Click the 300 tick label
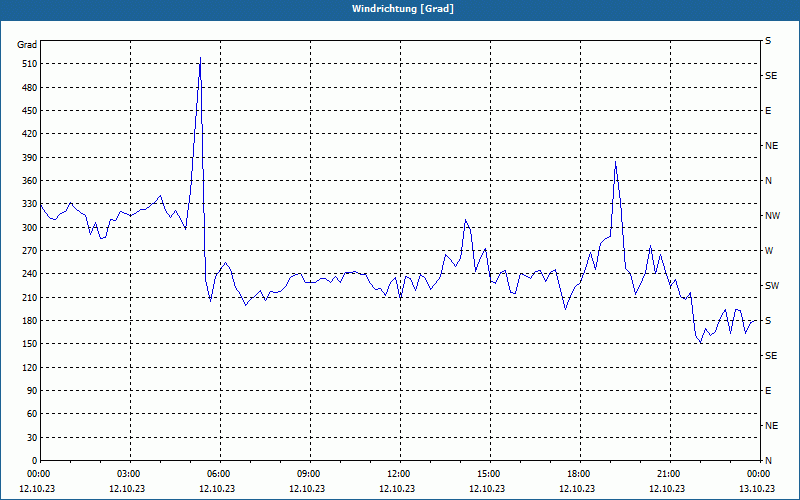The height and width of the screenshot is (500, 800). click(29, 228)
